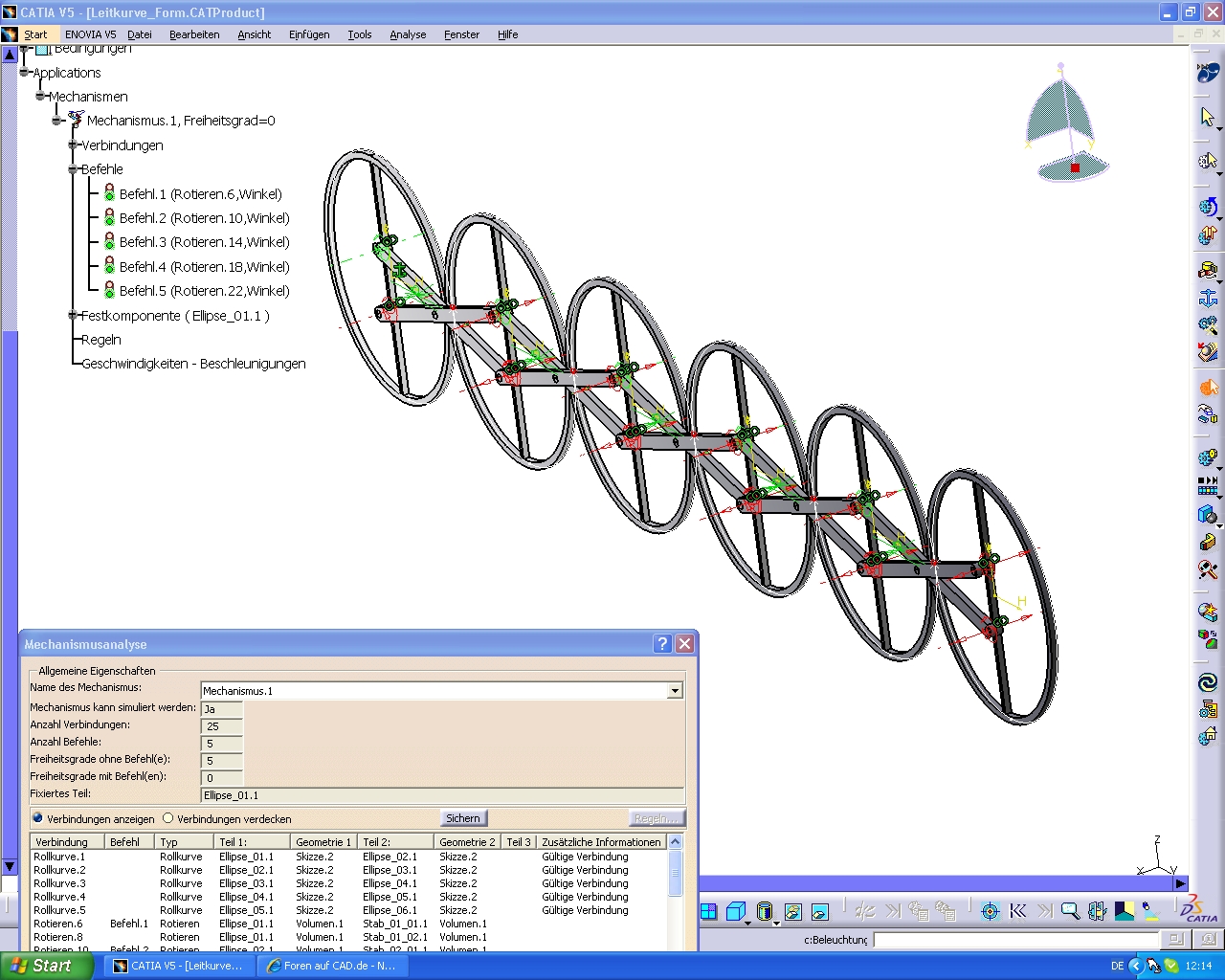Click the 3D compass in the viewport
1225x980 pixels.
1065,124
